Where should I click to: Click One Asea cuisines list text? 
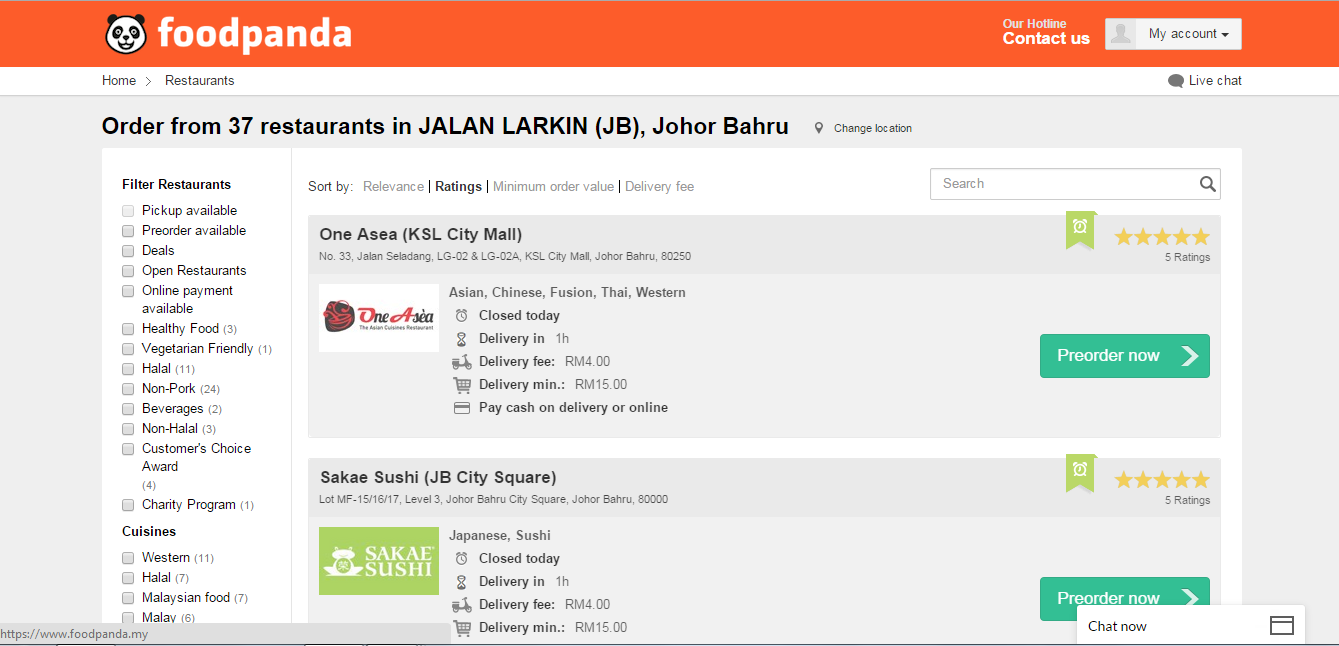click(567, 293)
